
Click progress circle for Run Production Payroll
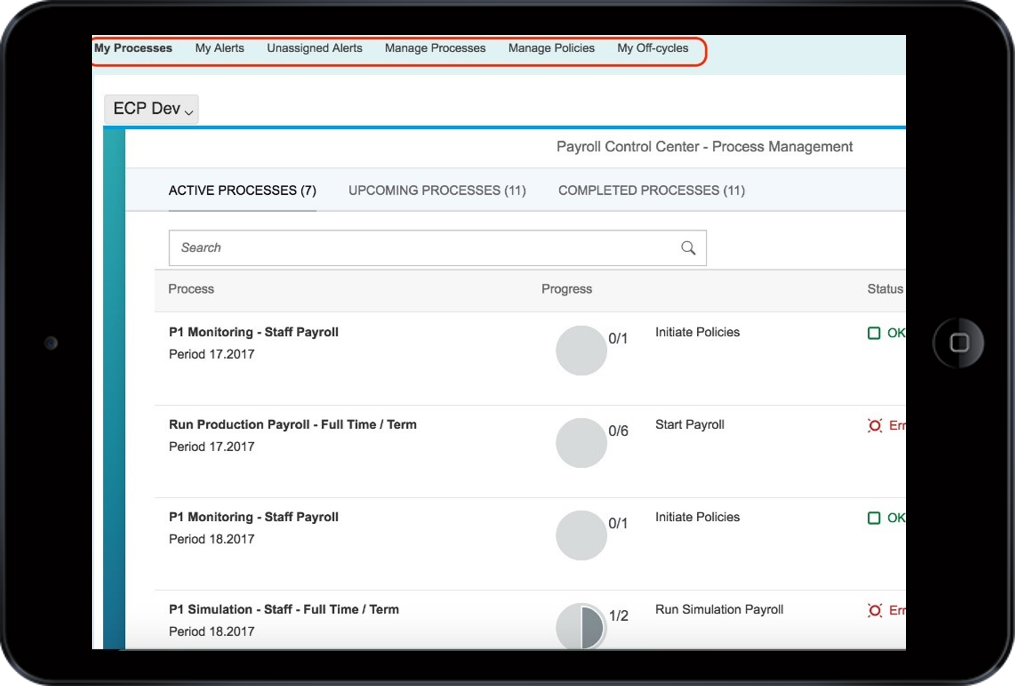click(581, 442)
